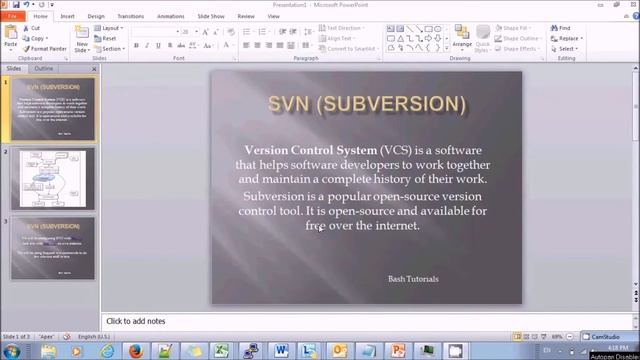640x360 pixels.
Task: Open the font name combo box
Action: tap(155, 32)
